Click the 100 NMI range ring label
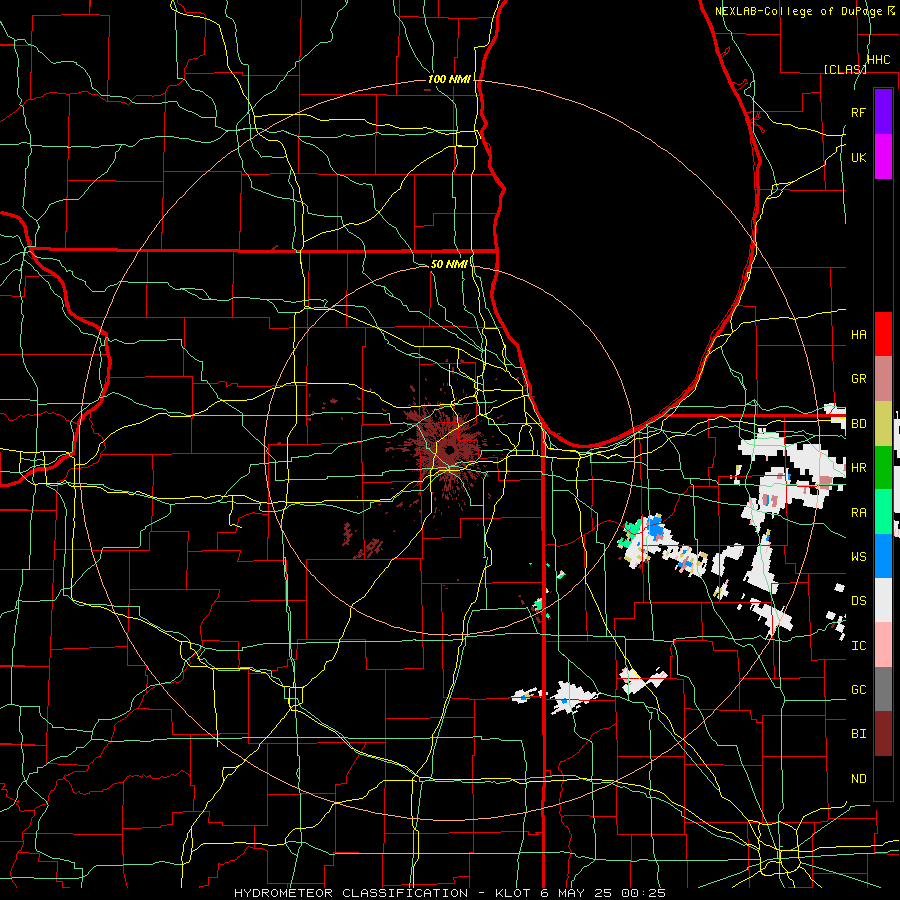 (x=449, y=79)
